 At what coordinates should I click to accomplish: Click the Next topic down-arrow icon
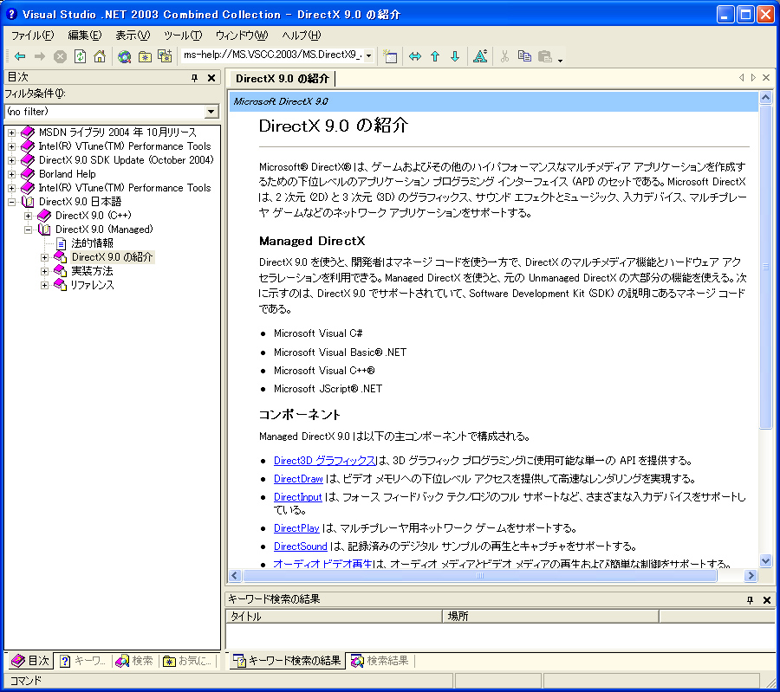click(x=455, y=57)
